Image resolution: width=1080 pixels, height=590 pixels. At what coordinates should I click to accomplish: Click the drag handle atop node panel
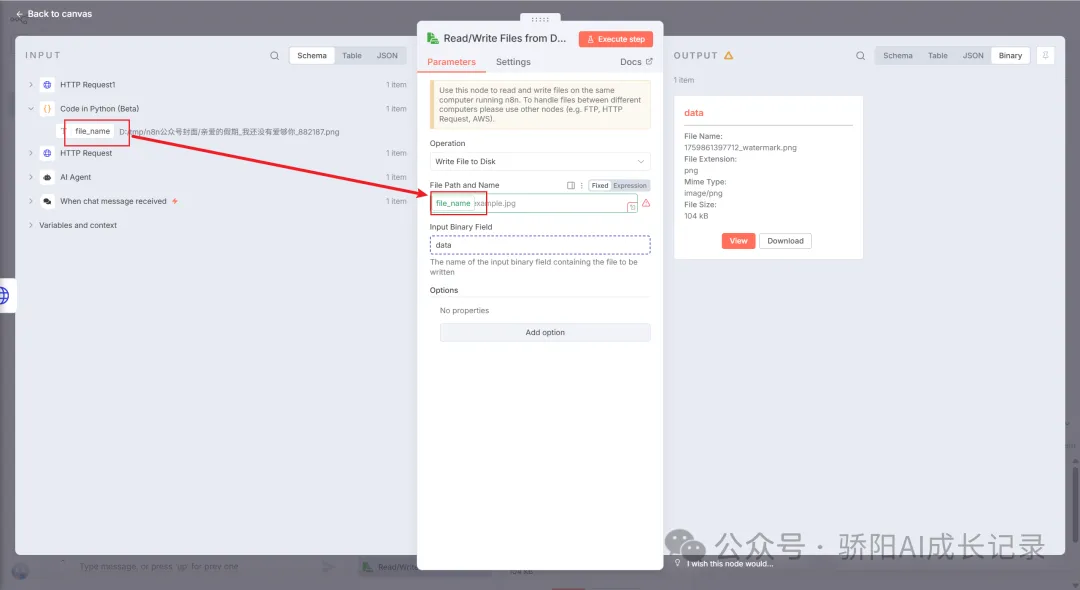(x=540, y=19)
